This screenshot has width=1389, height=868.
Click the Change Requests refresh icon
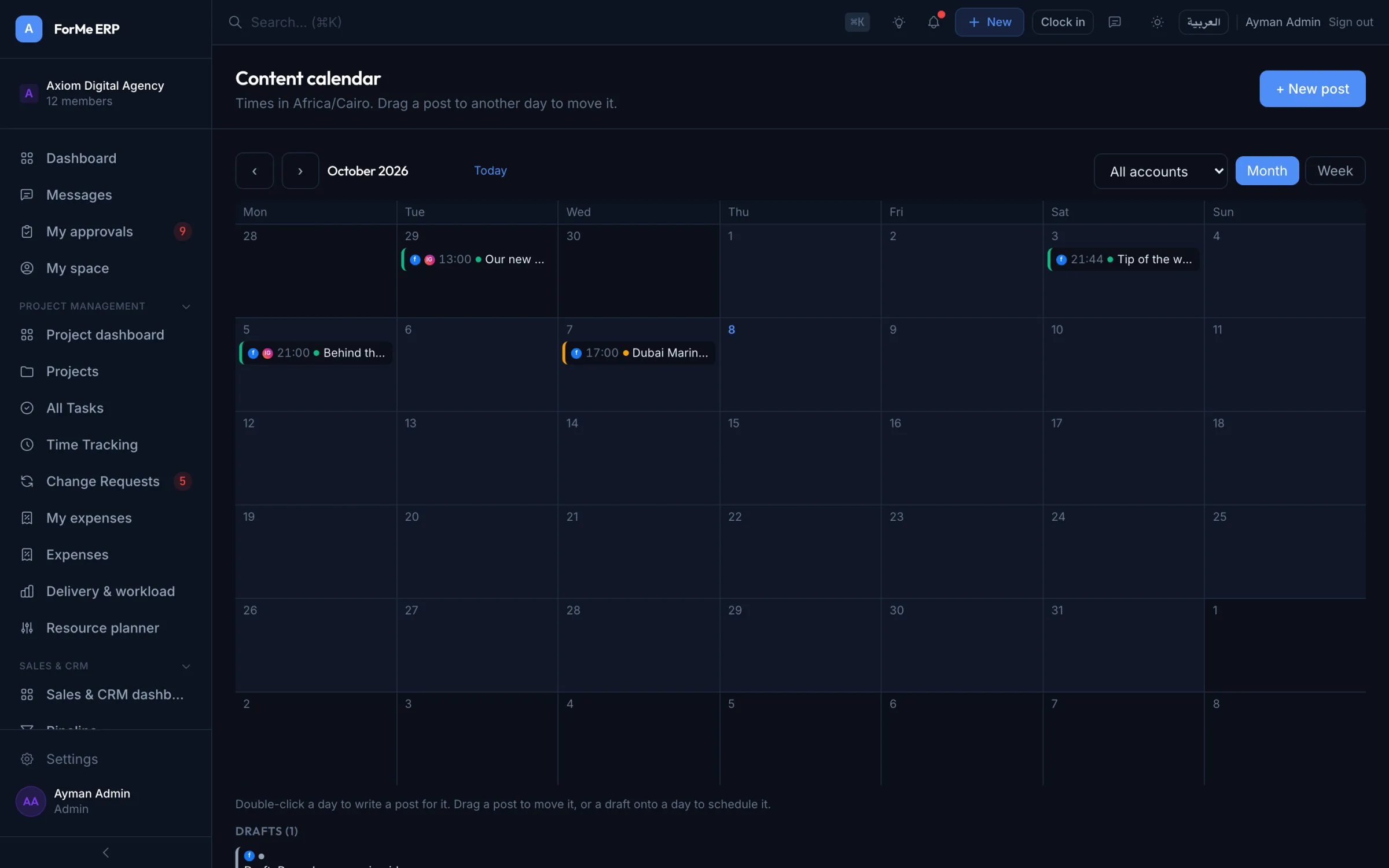tap(27, 481)
